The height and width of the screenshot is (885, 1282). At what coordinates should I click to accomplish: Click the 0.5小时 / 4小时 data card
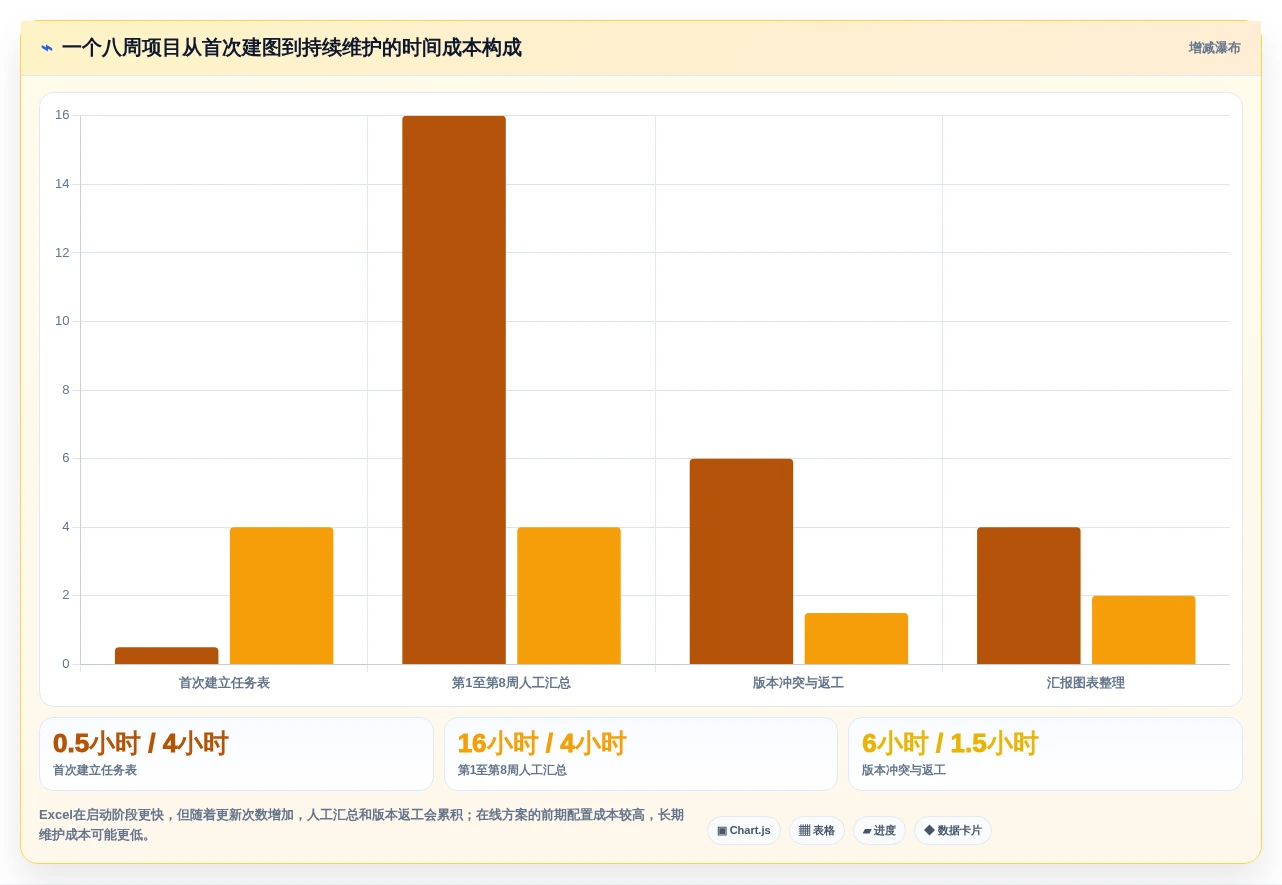pyautogui.click(x=236, y=754)
